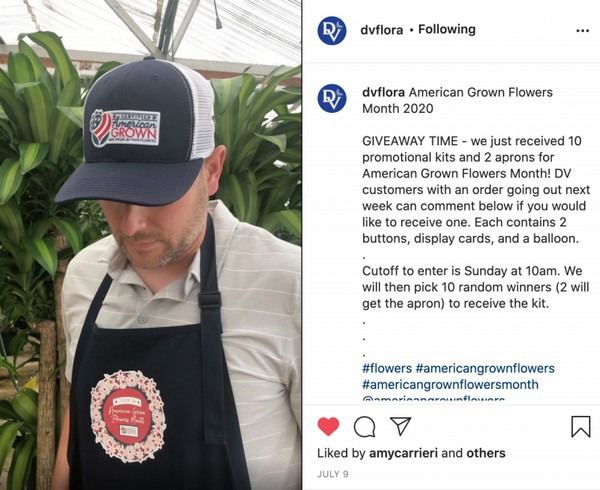Open the DV profile picture in the post header
This screenshot has height=490, width=600.
(x=332, y=31)
